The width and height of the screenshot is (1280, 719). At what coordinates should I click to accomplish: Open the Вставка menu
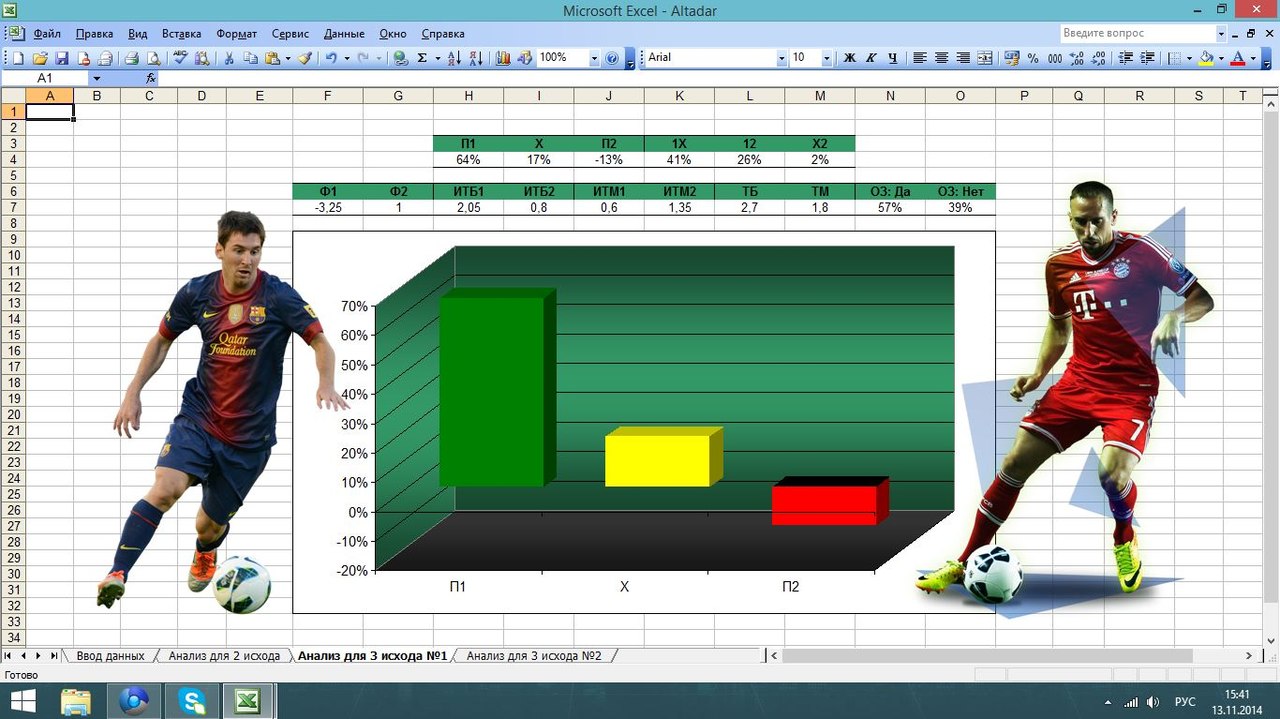(181, 33)
